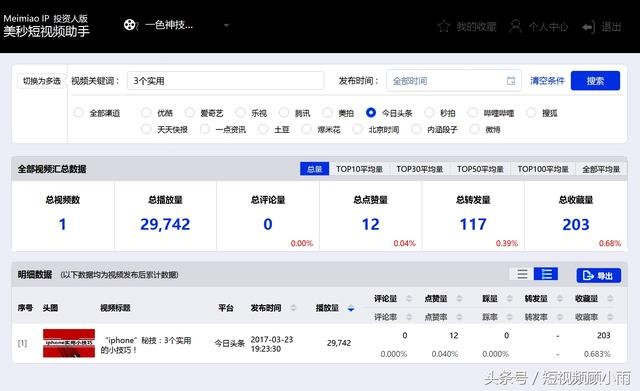Viewport: 640px width, 391px height.
Task: Select 哔哩哔哩 radio button
Action: coord(472,113)
